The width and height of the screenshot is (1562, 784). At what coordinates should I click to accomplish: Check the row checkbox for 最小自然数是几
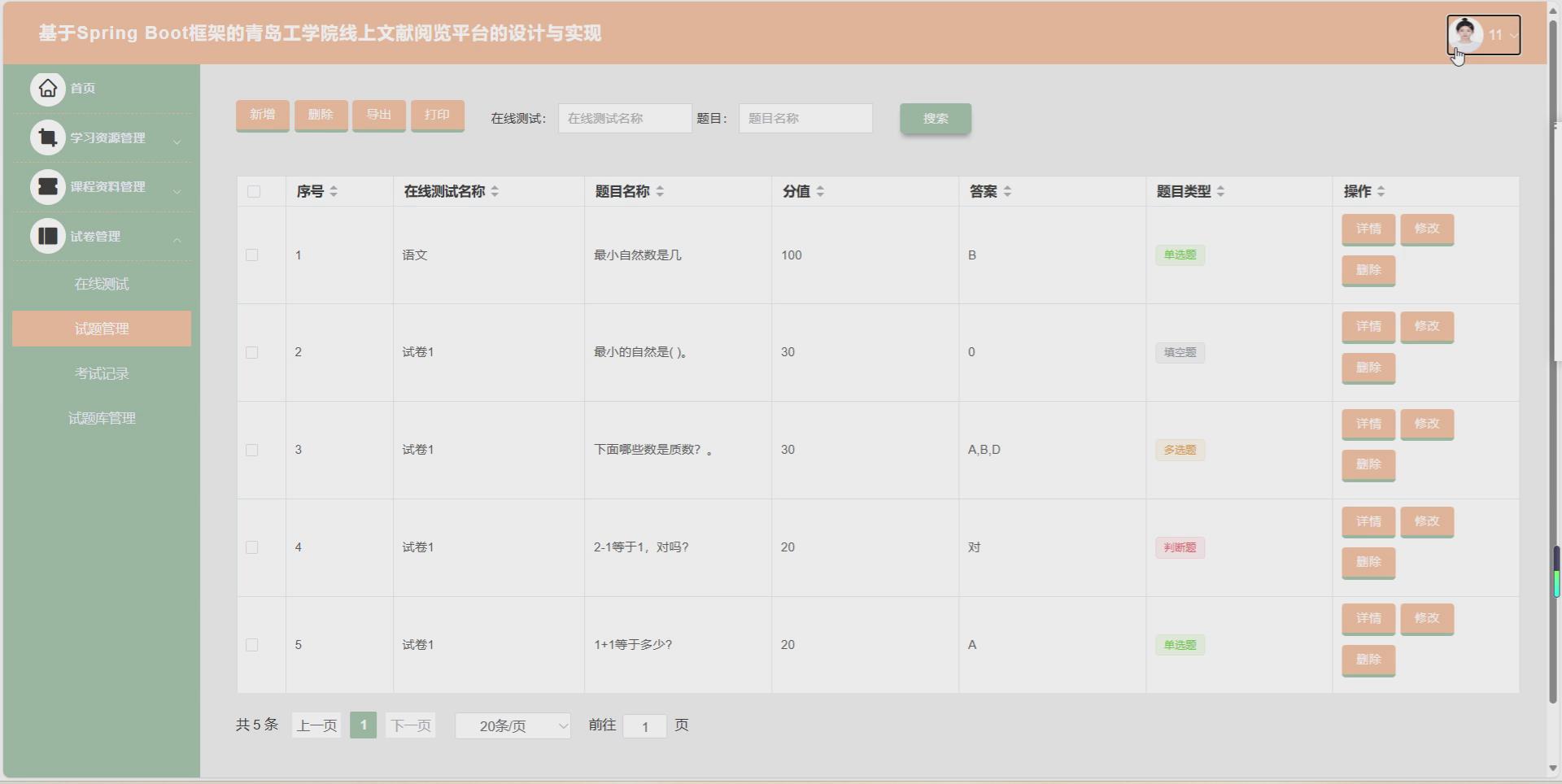pos(252,255)
